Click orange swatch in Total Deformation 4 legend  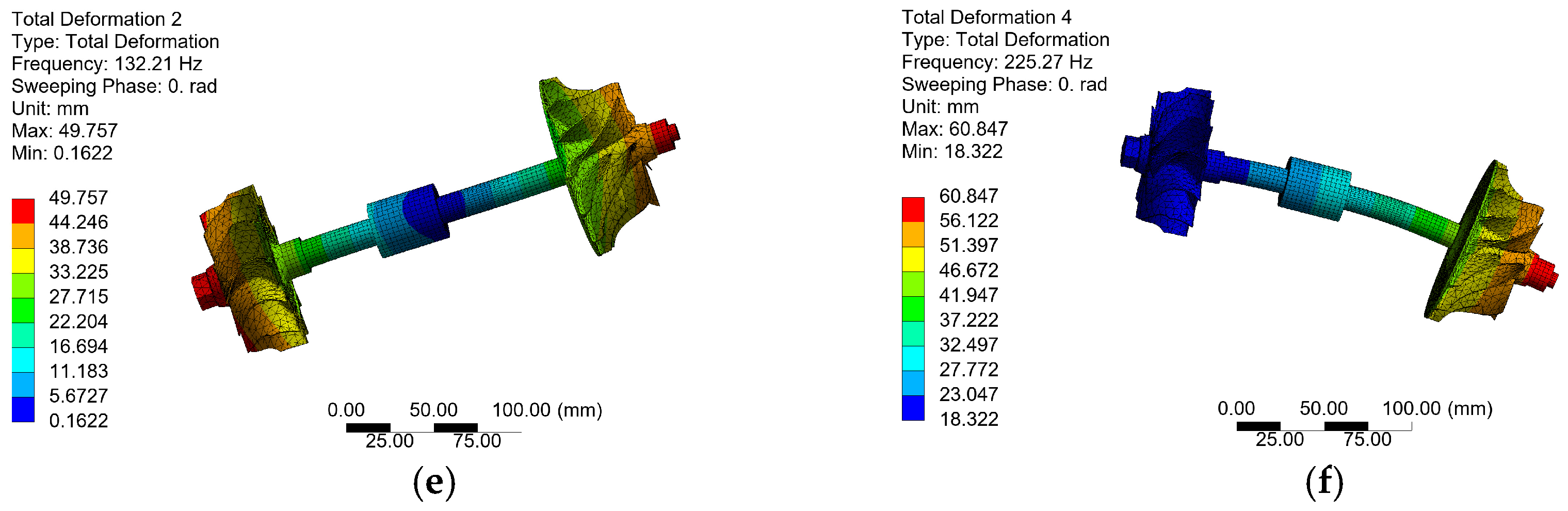pyautogui.click(x=912, y=234)
